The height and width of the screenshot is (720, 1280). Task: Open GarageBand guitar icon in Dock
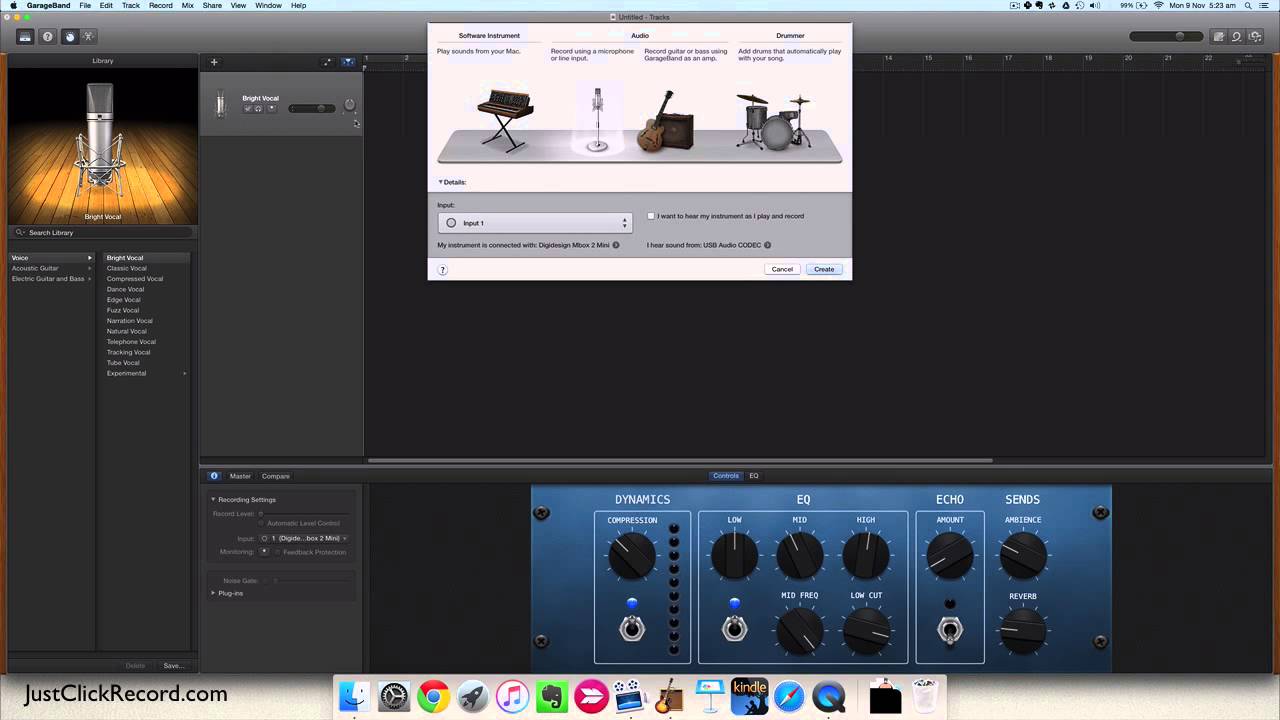[x=668, y=696]
